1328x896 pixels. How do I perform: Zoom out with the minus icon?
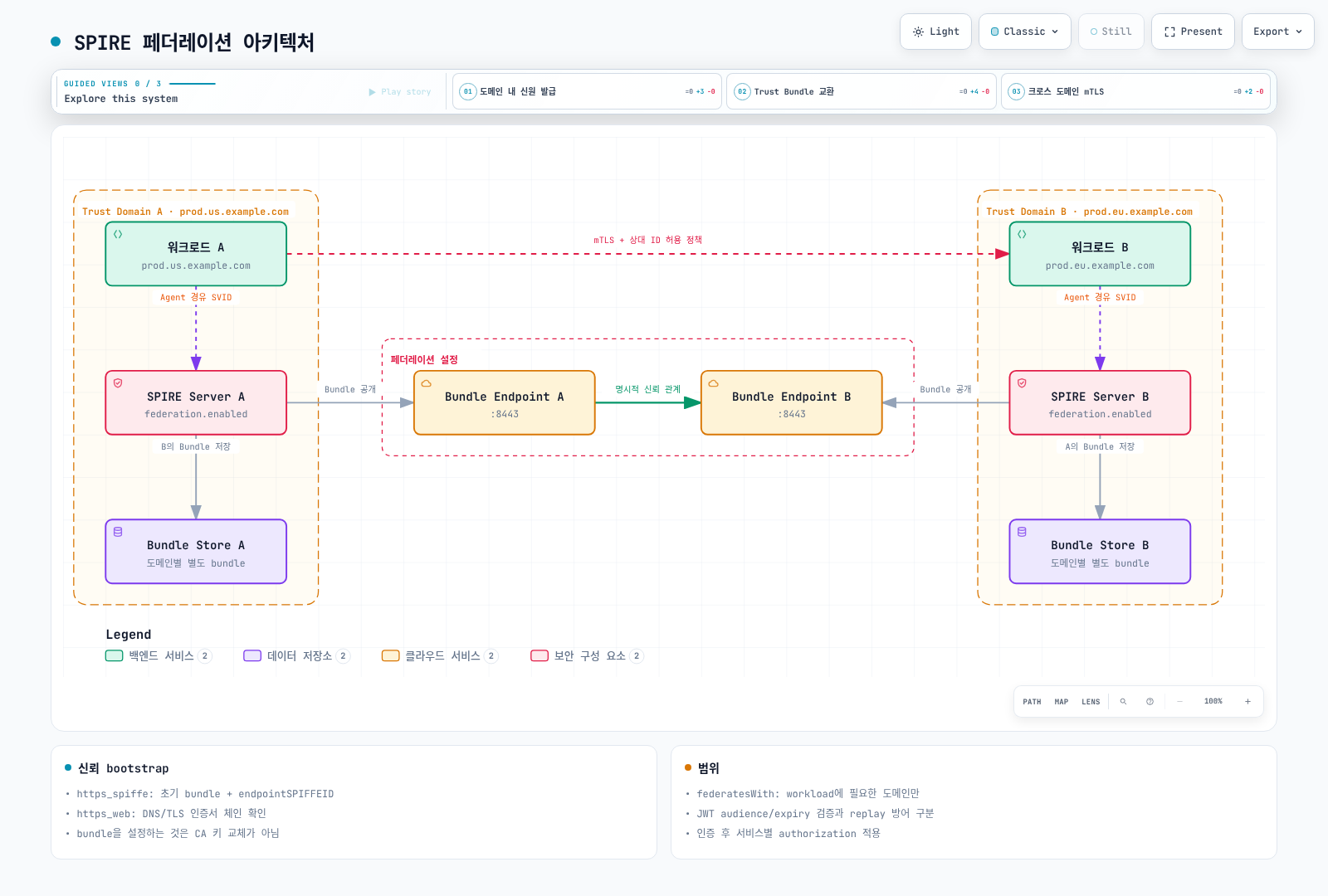[x=1179, y=702]
